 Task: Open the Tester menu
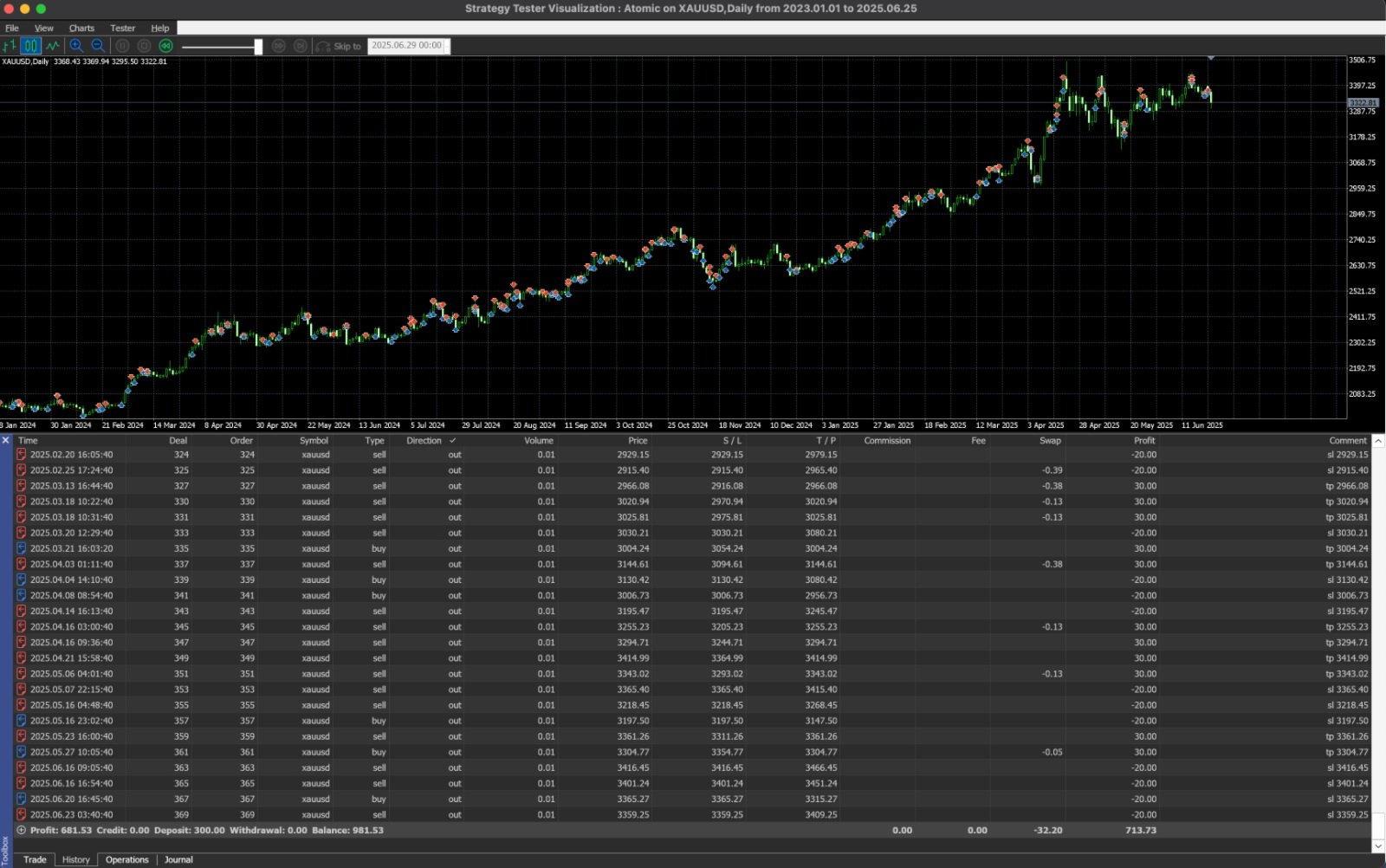(x=122, y=28)
